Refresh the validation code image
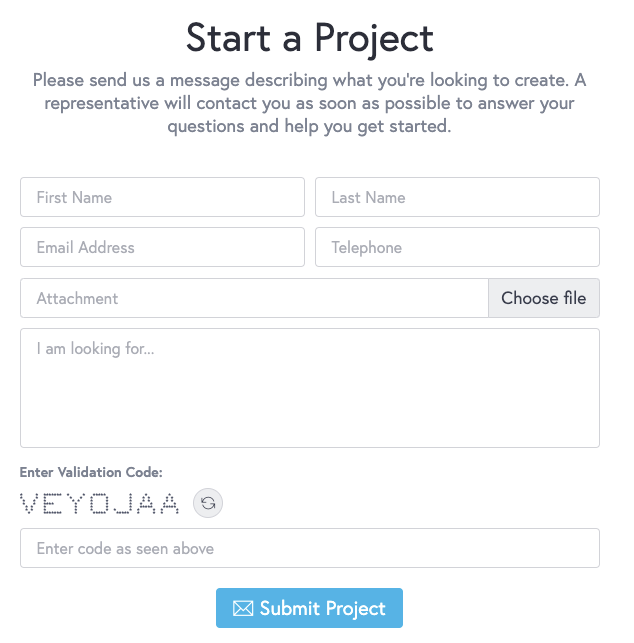The height and width of the screenshot is (643, 634). (208, 503)
